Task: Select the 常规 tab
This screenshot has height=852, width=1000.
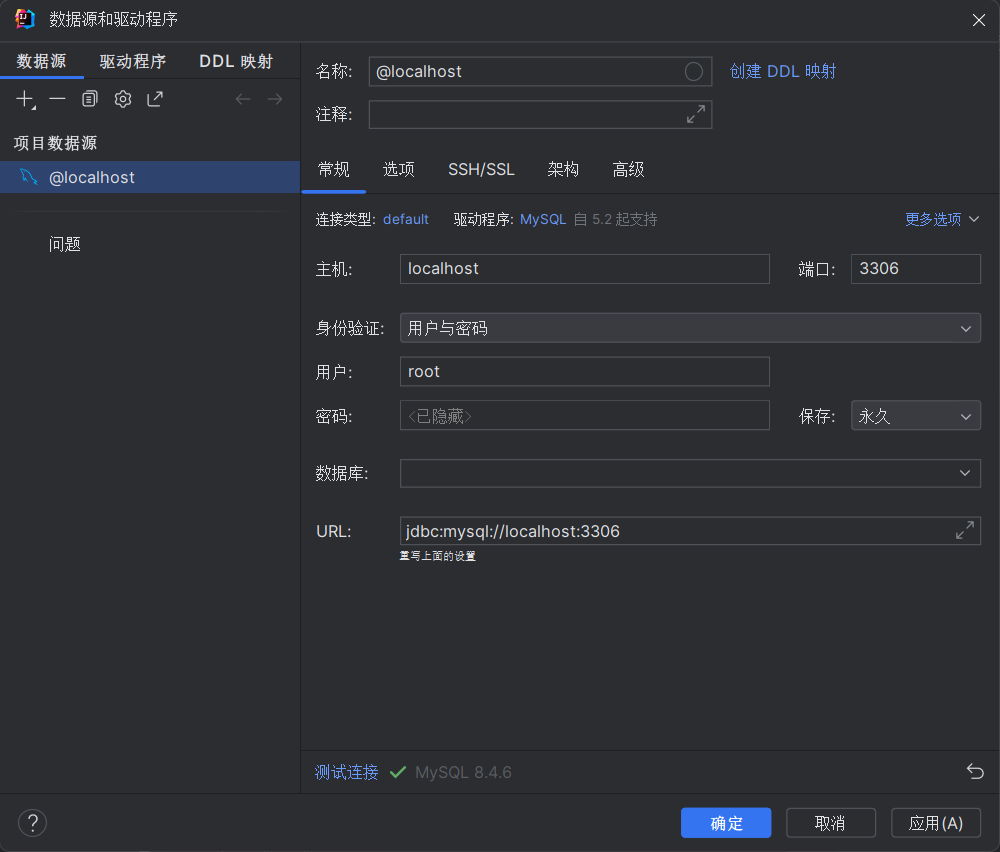Action: [x=334, y=170]
